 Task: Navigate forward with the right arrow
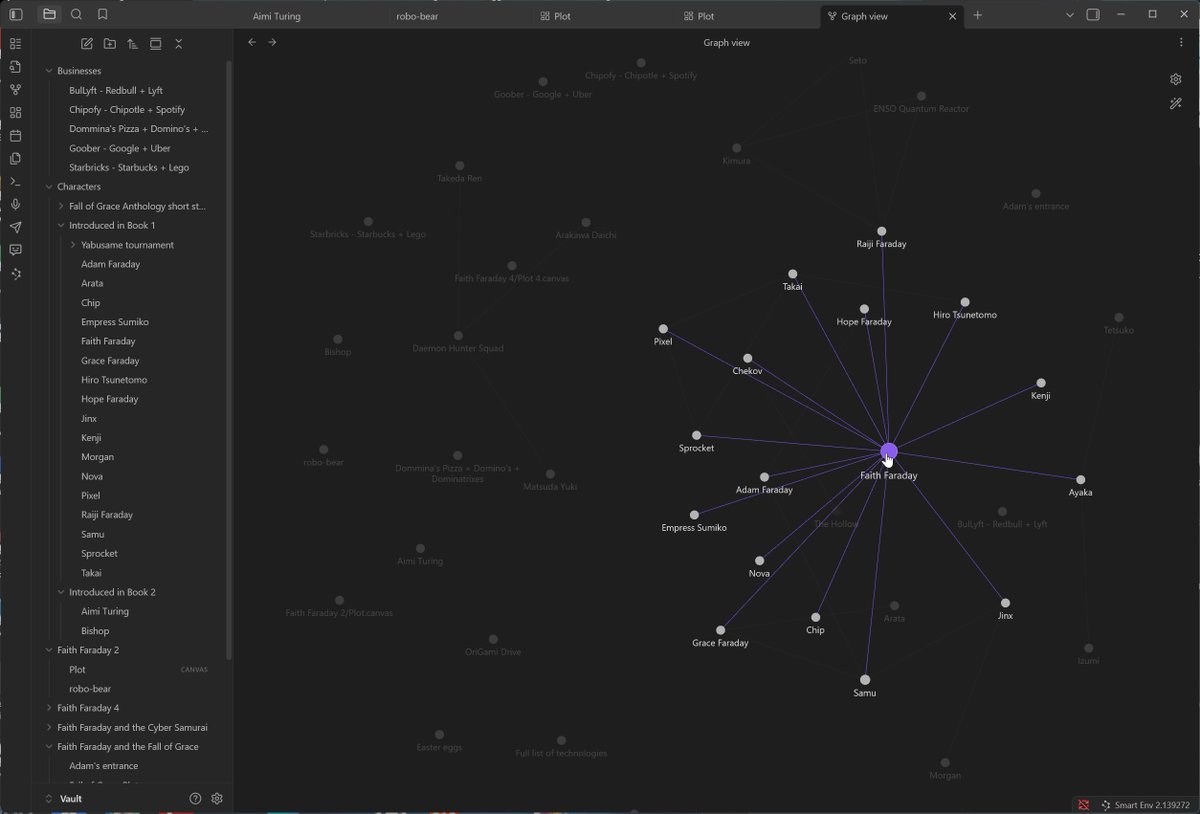[x=272, y=43]
